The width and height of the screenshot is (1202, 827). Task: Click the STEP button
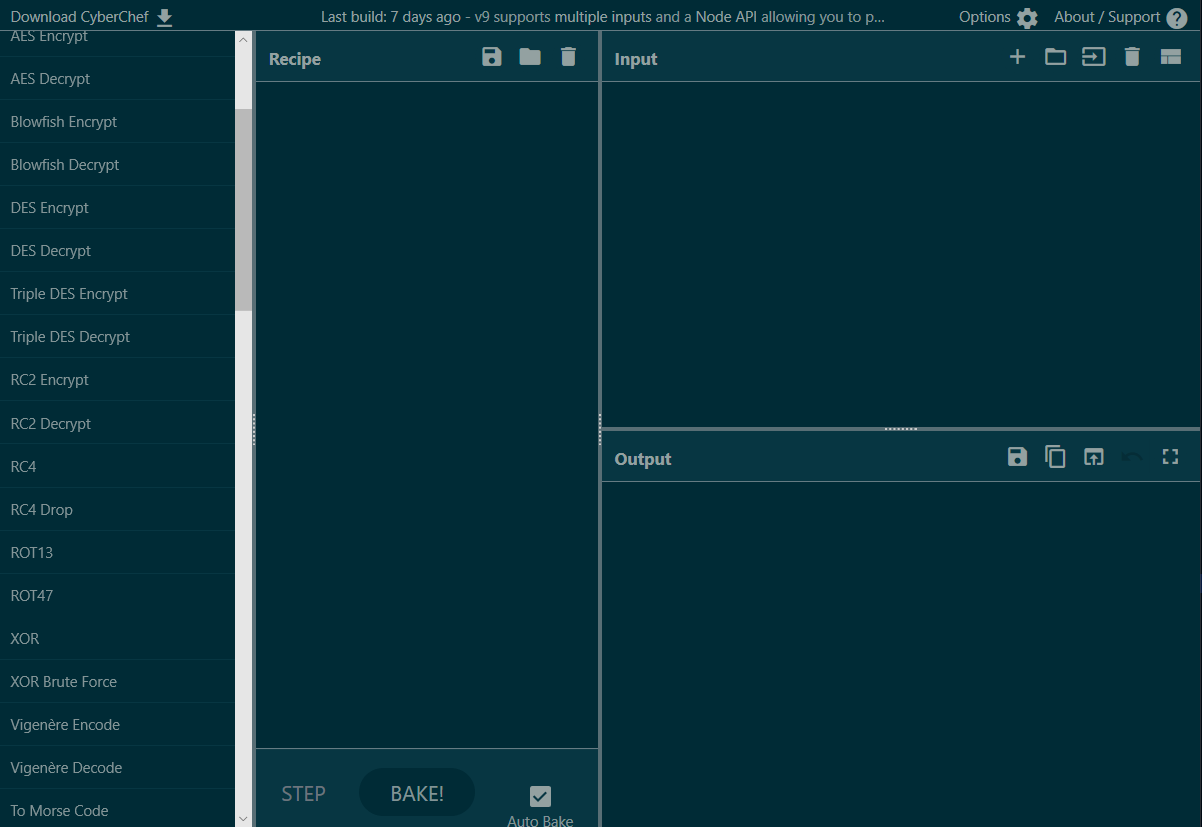click(x=303, y=794)
